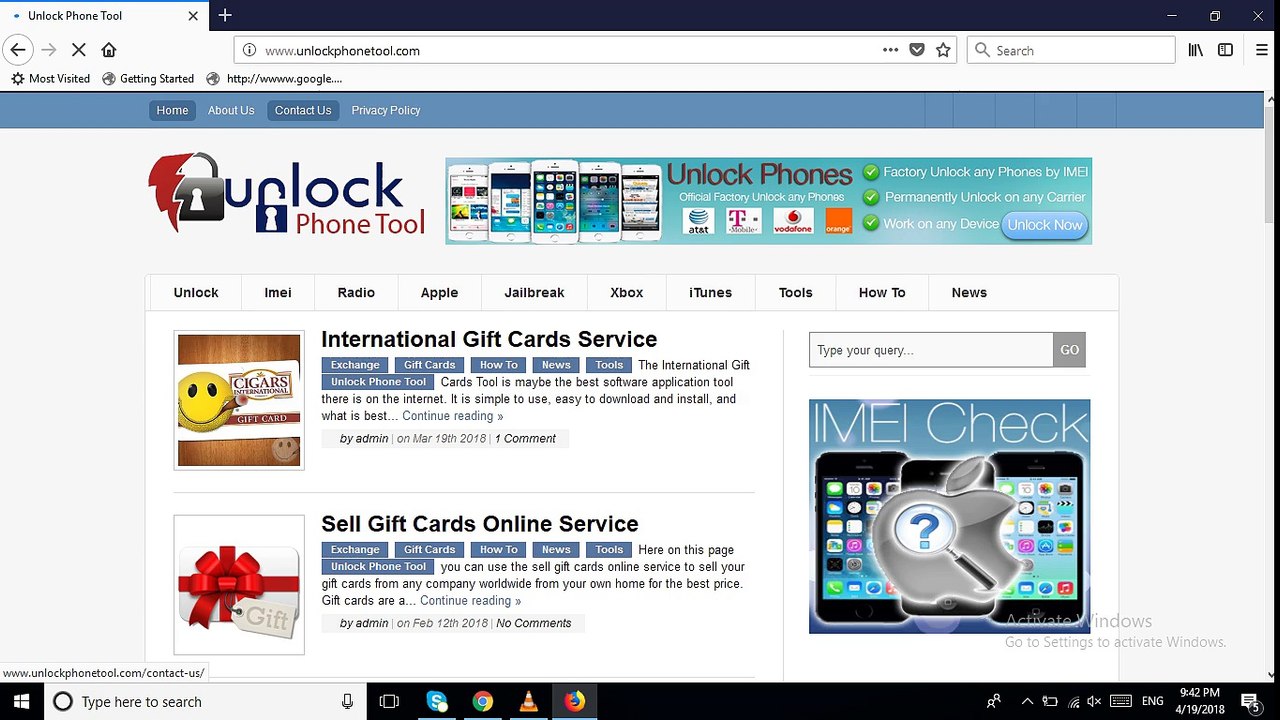Continue reading International Gift Cards post

(453, 416)
